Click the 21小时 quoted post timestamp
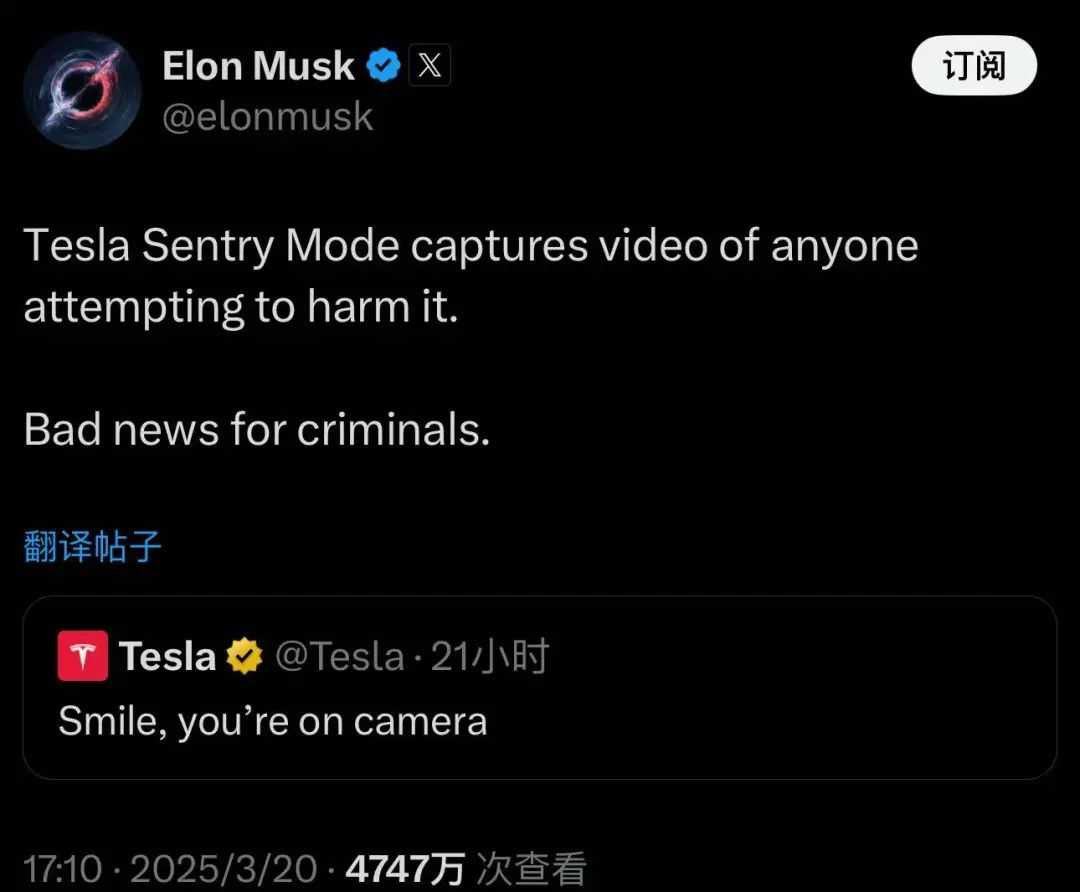The width and height of the screenshot is (1080, 892). [489, 657]
